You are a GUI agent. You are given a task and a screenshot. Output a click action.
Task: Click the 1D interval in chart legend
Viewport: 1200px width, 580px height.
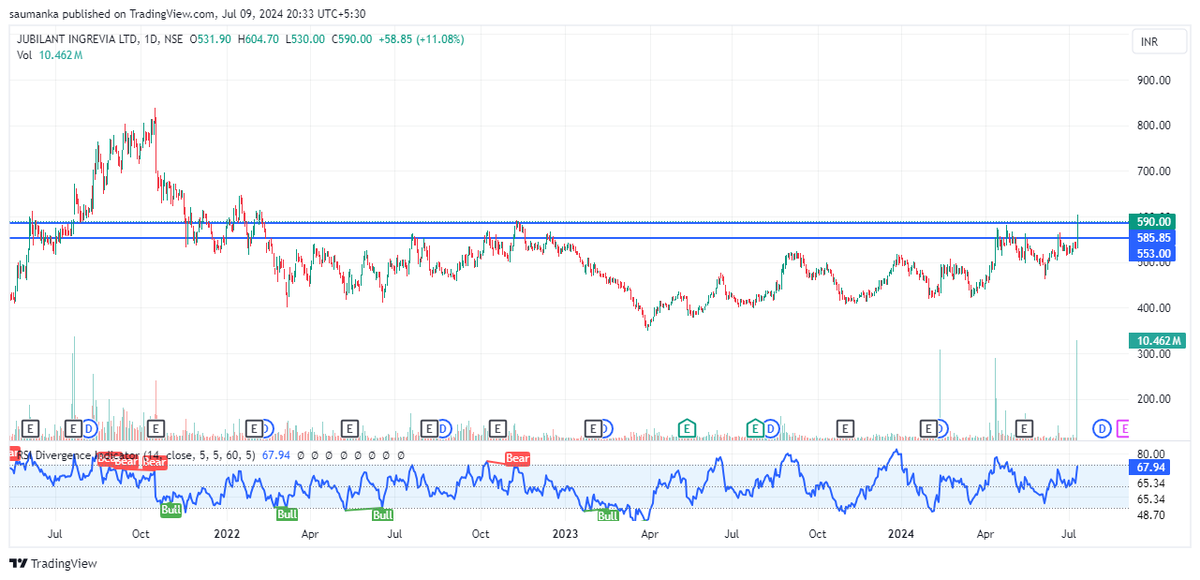pos(150,39)
